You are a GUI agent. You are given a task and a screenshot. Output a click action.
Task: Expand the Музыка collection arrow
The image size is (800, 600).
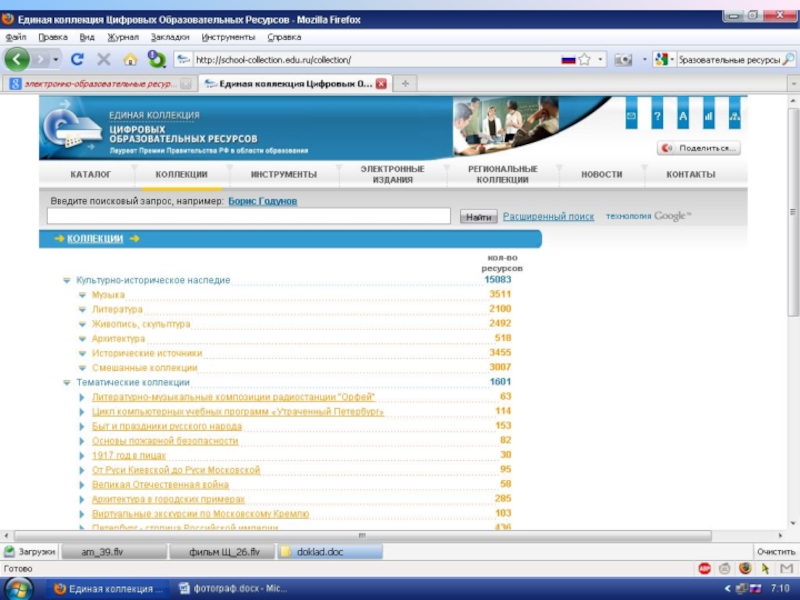click(x=83, y=296)
